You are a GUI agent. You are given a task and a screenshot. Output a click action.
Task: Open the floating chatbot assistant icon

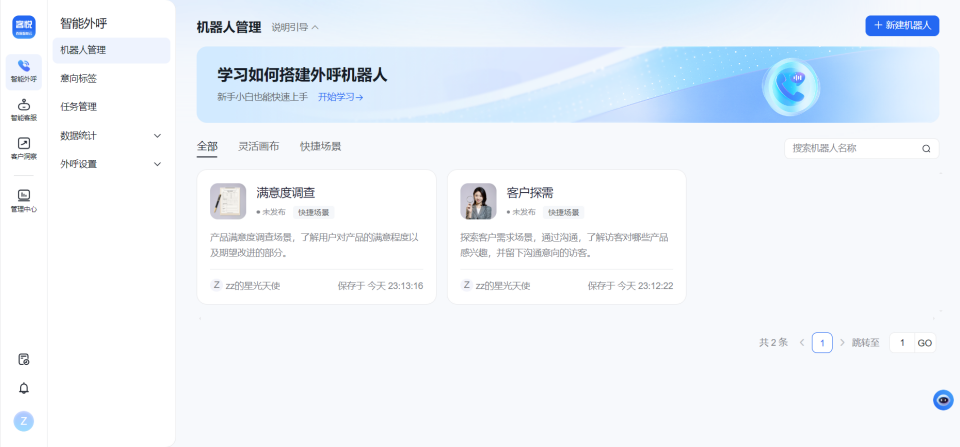tap(943, 400)
